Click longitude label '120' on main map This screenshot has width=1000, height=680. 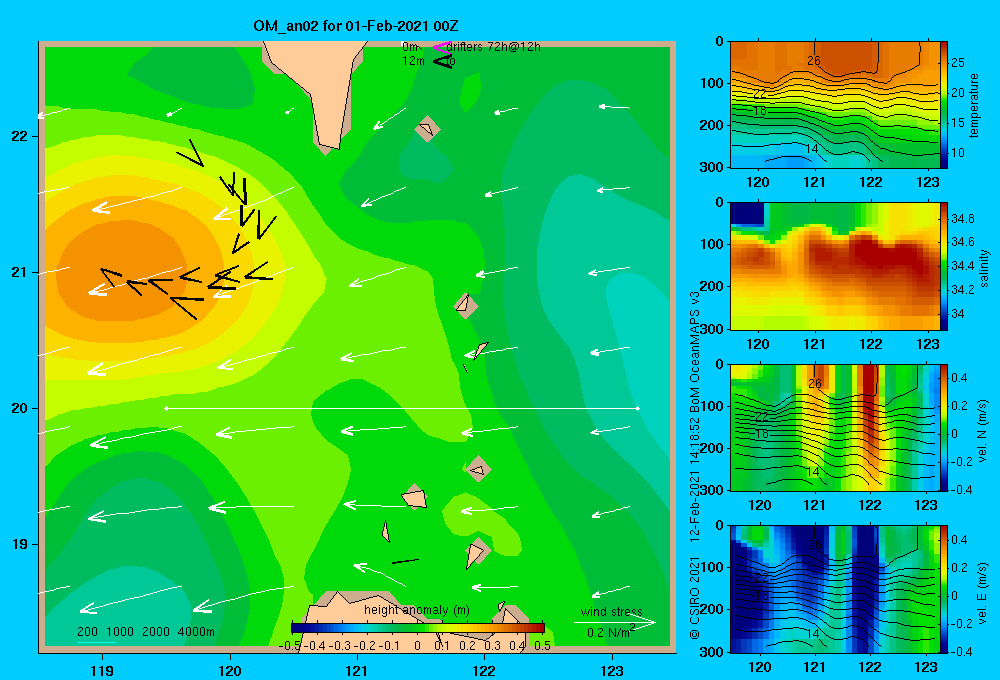[230, 670]
